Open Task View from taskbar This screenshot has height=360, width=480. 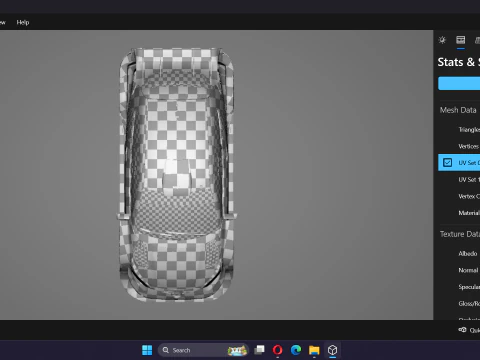[259, 350]
